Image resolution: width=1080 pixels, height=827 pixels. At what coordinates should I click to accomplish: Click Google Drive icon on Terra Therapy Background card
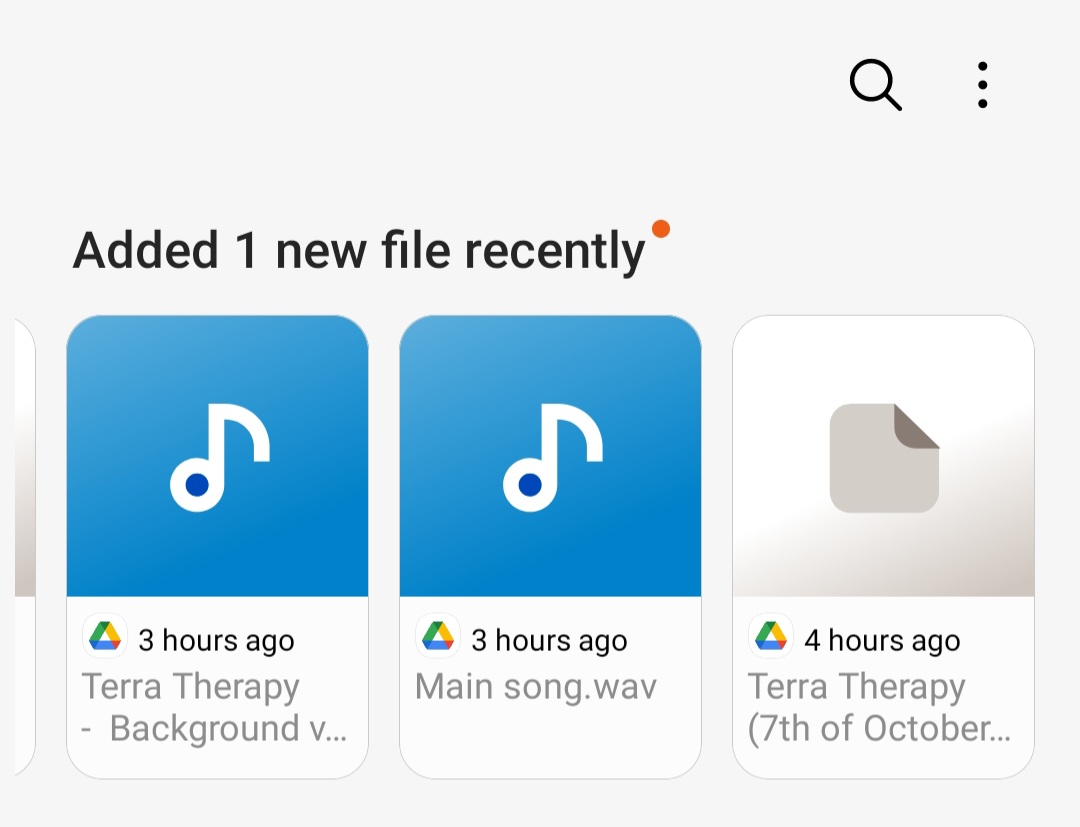(105, 637)
